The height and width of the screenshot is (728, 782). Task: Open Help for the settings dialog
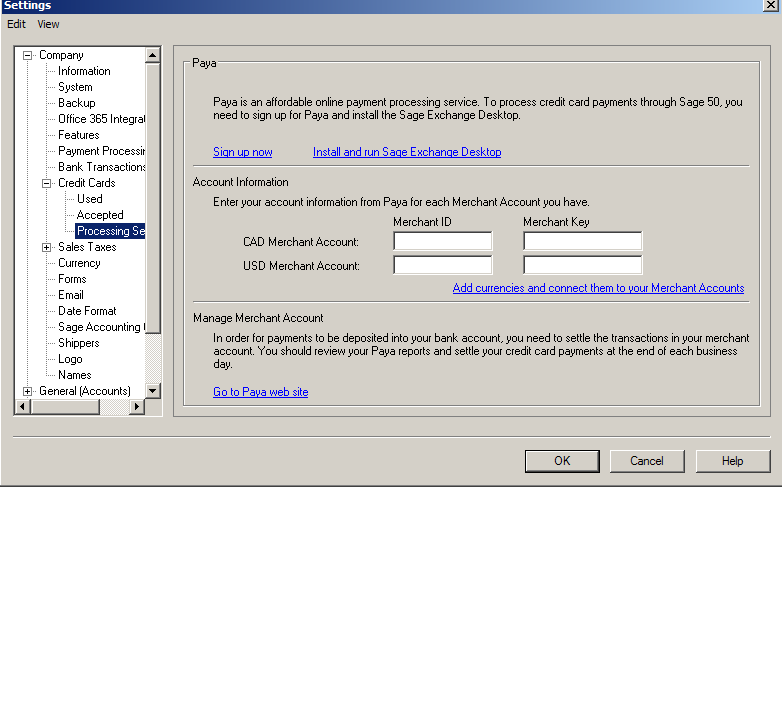(733, 461)
